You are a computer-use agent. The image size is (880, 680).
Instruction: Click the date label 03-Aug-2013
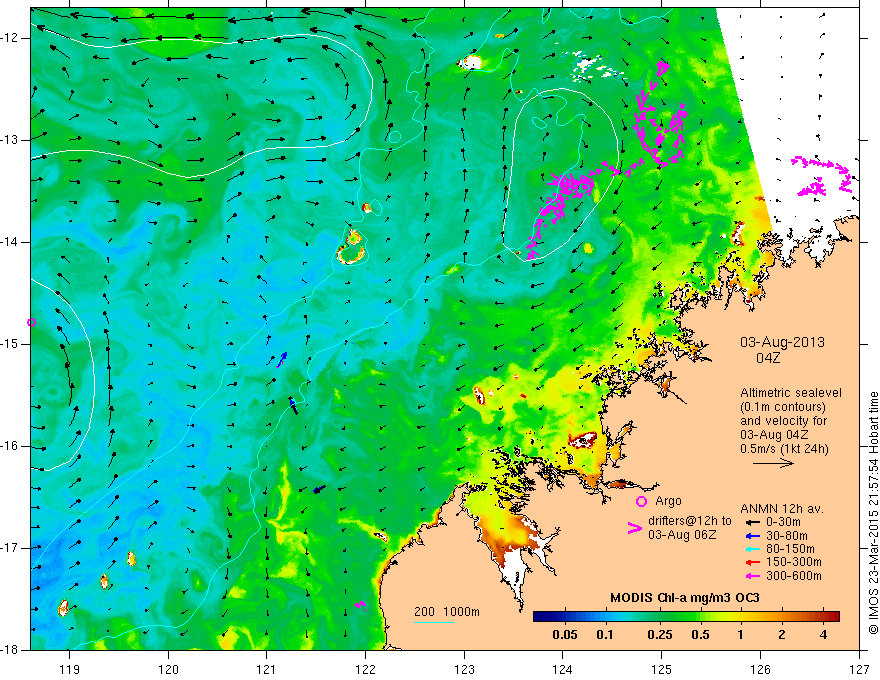pos(782,342)
